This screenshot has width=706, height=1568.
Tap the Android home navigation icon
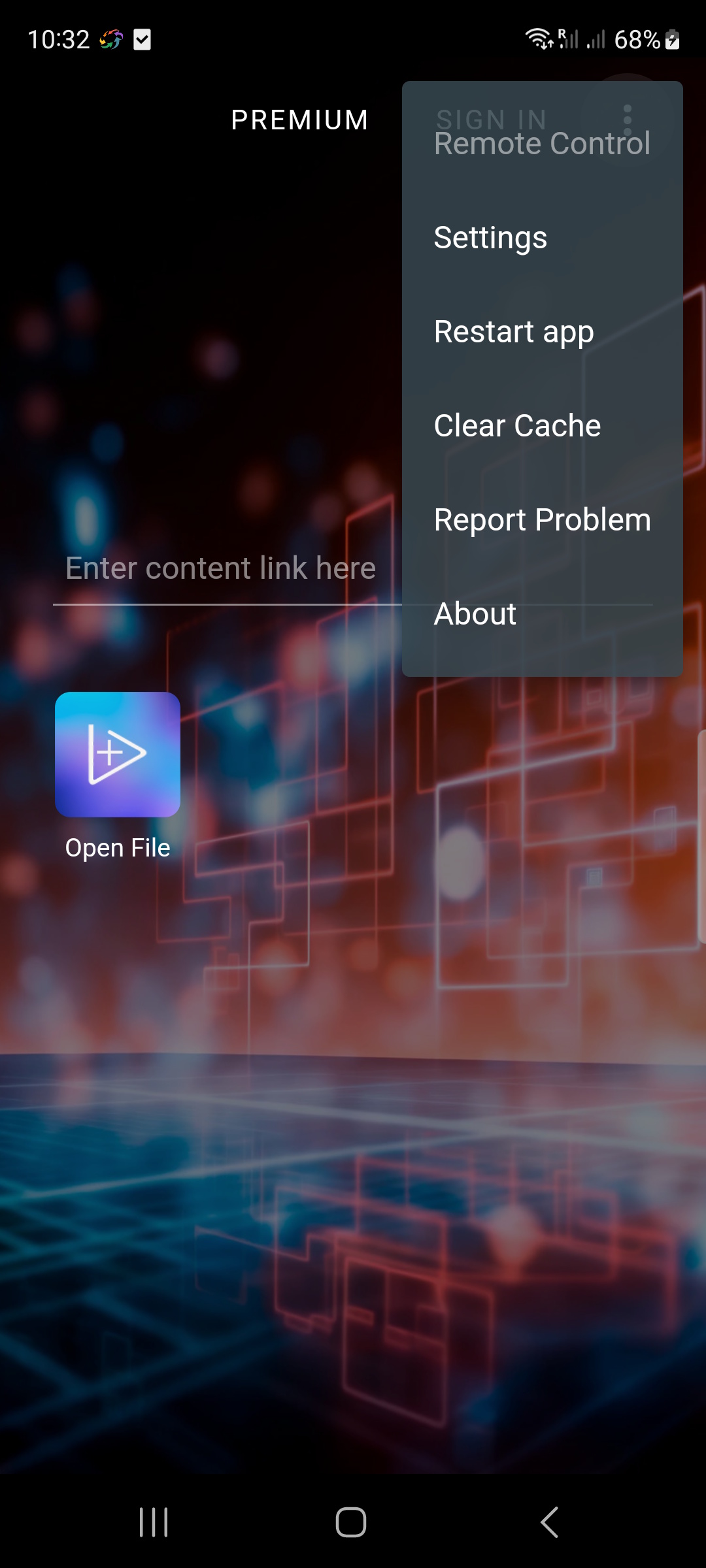point(351,1522)
